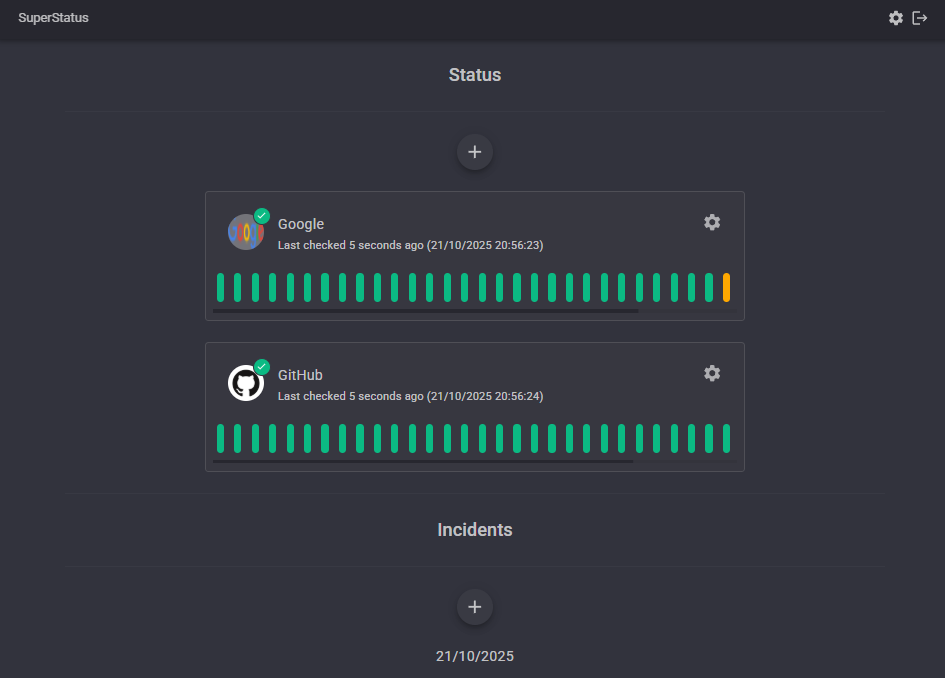Open the SuperStatus global settings gear
945x678 pixels.
click(896, 17)
